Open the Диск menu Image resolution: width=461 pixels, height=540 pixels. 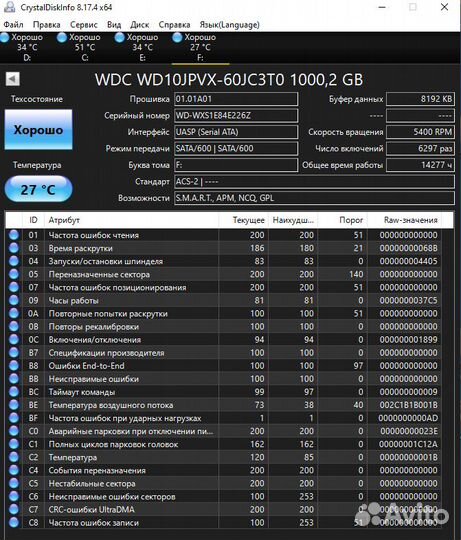coord(139,25)
